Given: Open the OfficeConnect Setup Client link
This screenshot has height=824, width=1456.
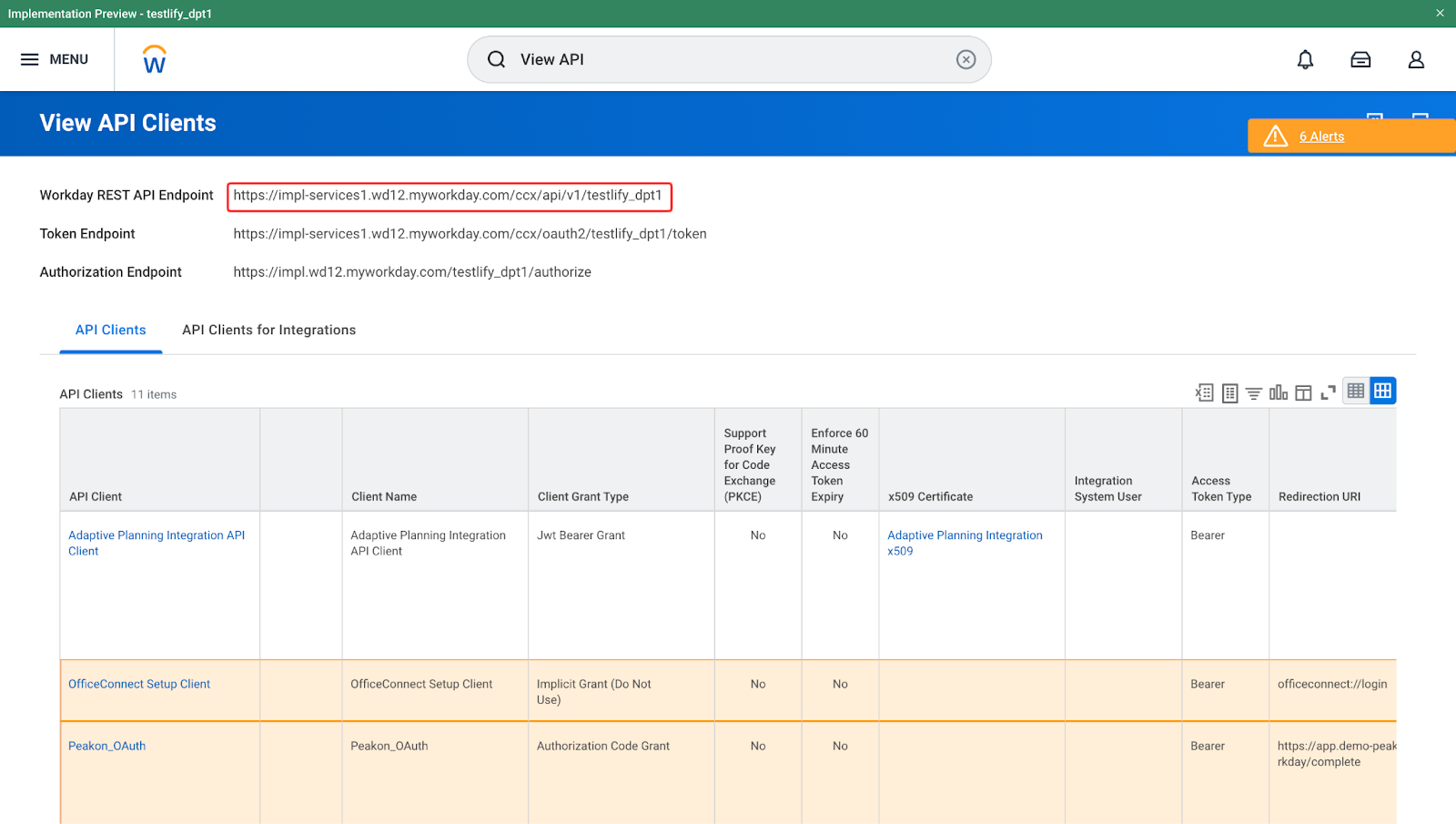Looking at the screenshot, I should pos(139,684).
